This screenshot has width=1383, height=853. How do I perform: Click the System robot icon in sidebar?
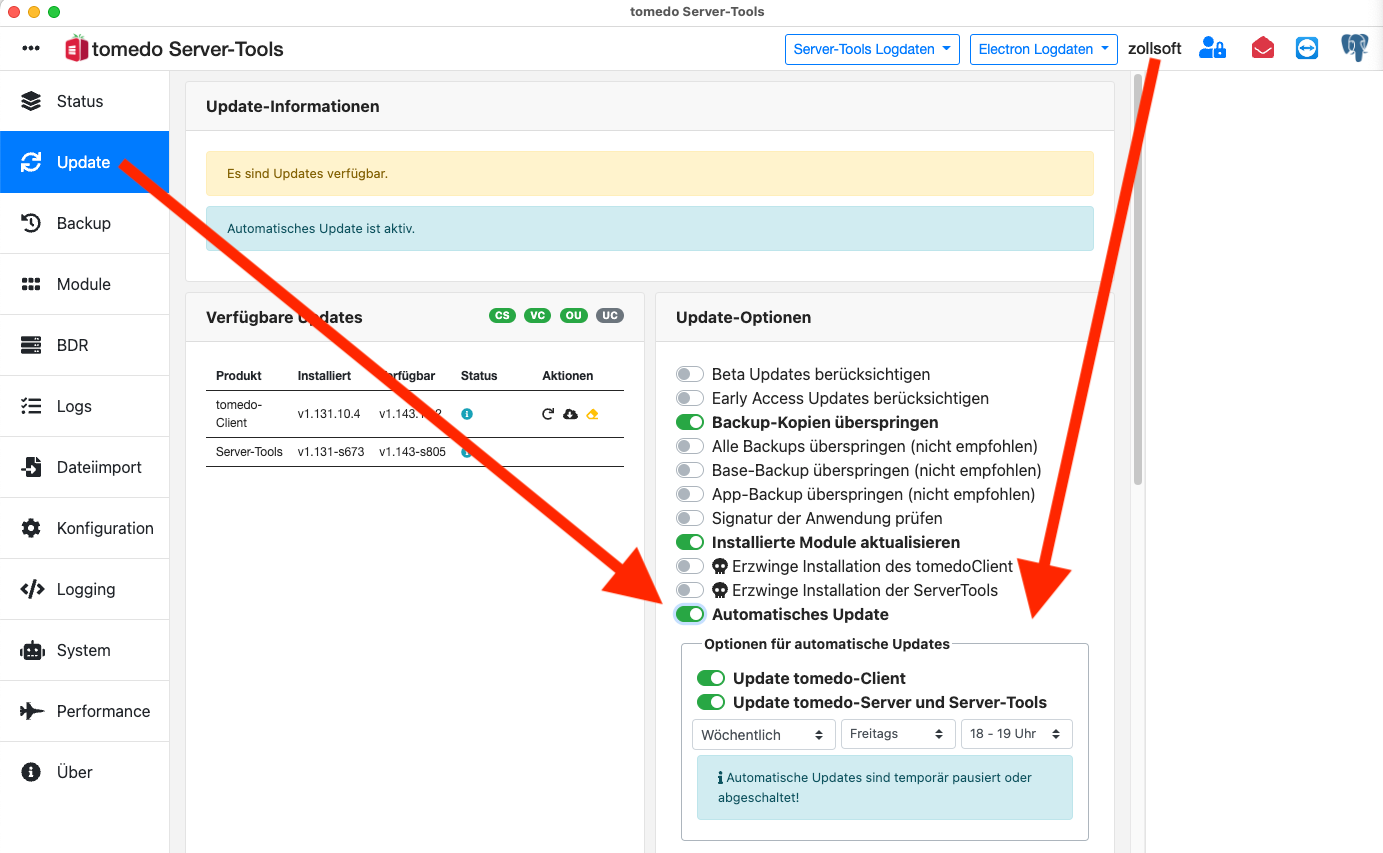pyautogui.click(x=31, y=650)
